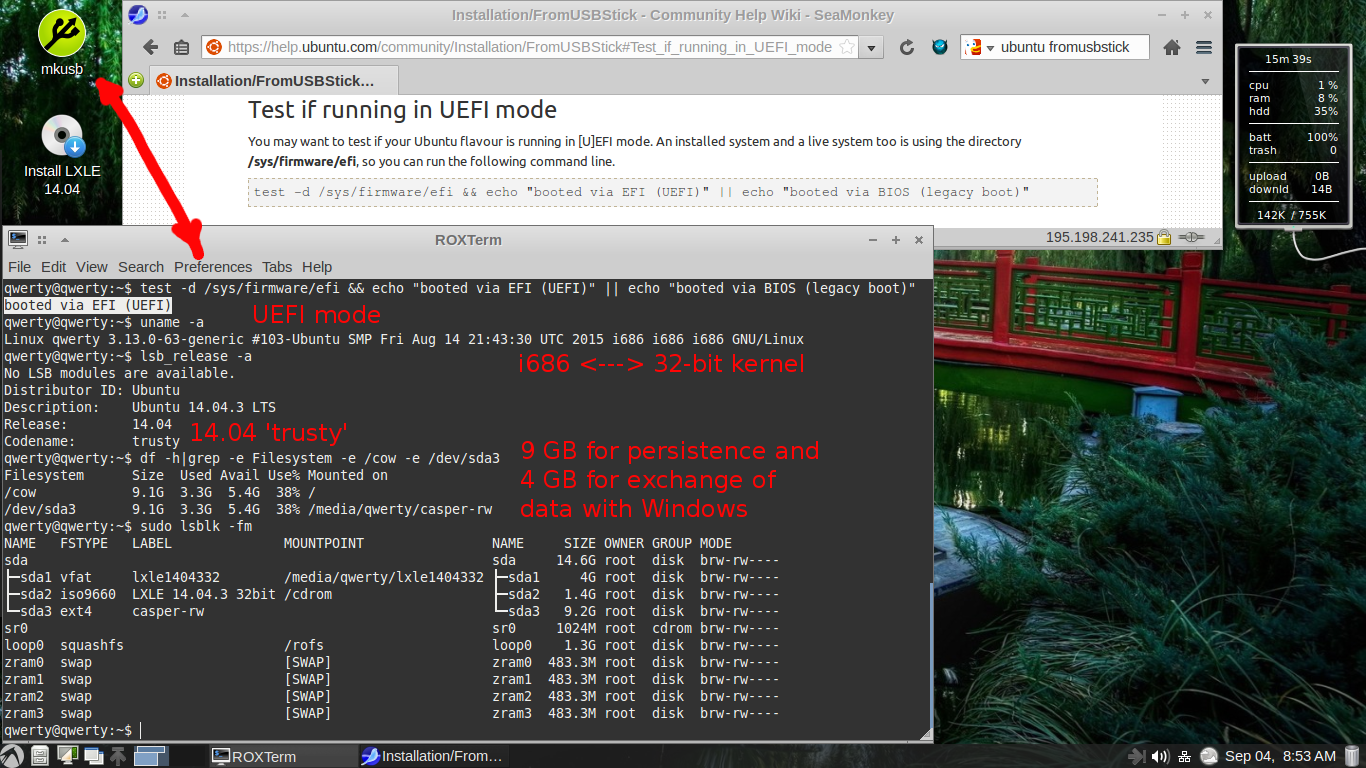Click 'Description: Ubuntu 14.04.3 LTS' line
1366x768 pixels.
pos(140,407)
